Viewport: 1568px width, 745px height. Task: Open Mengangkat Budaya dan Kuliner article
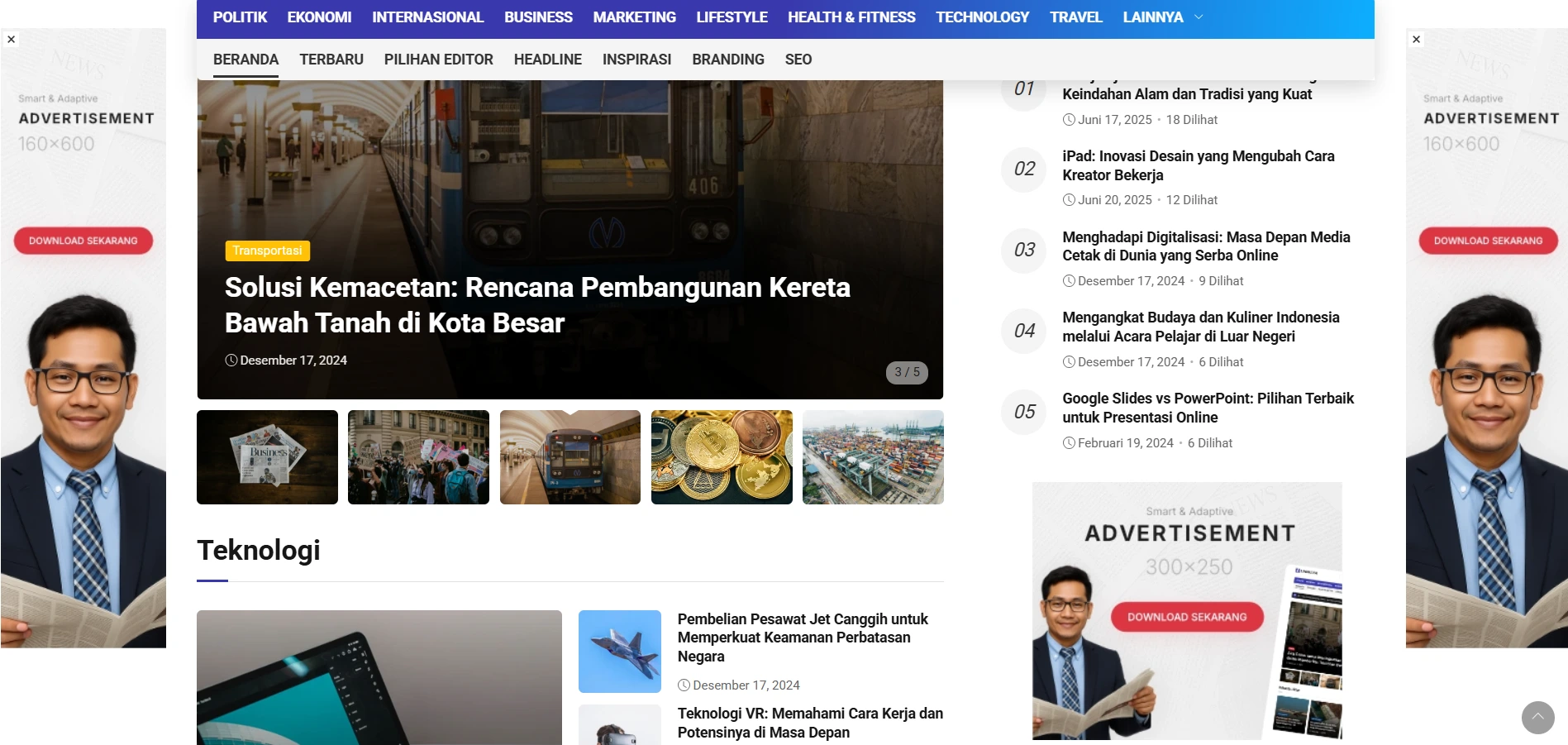pyautogui.click(x=1200, y=327)
